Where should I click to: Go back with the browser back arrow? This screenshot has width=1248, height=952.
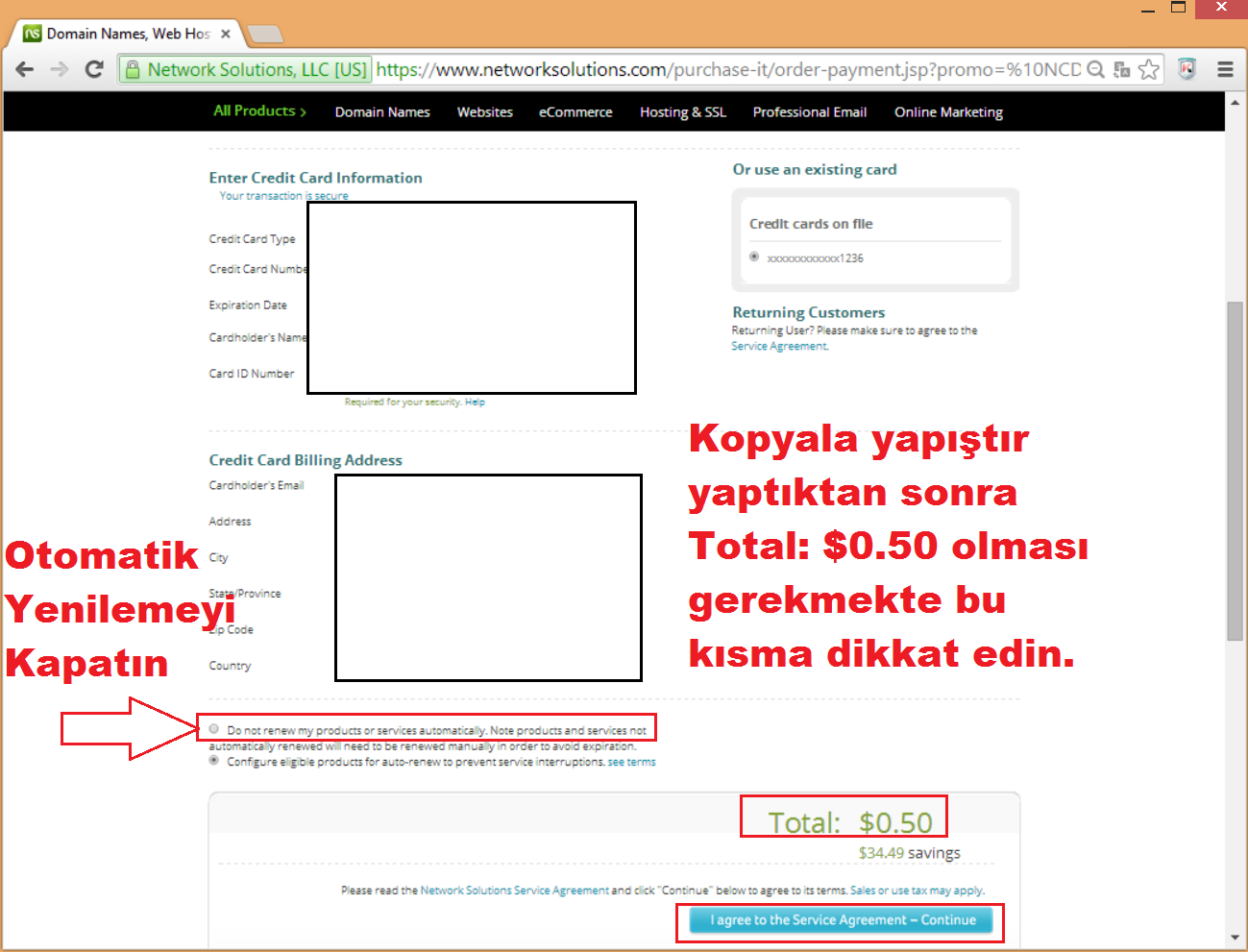(x=25, y=69)
